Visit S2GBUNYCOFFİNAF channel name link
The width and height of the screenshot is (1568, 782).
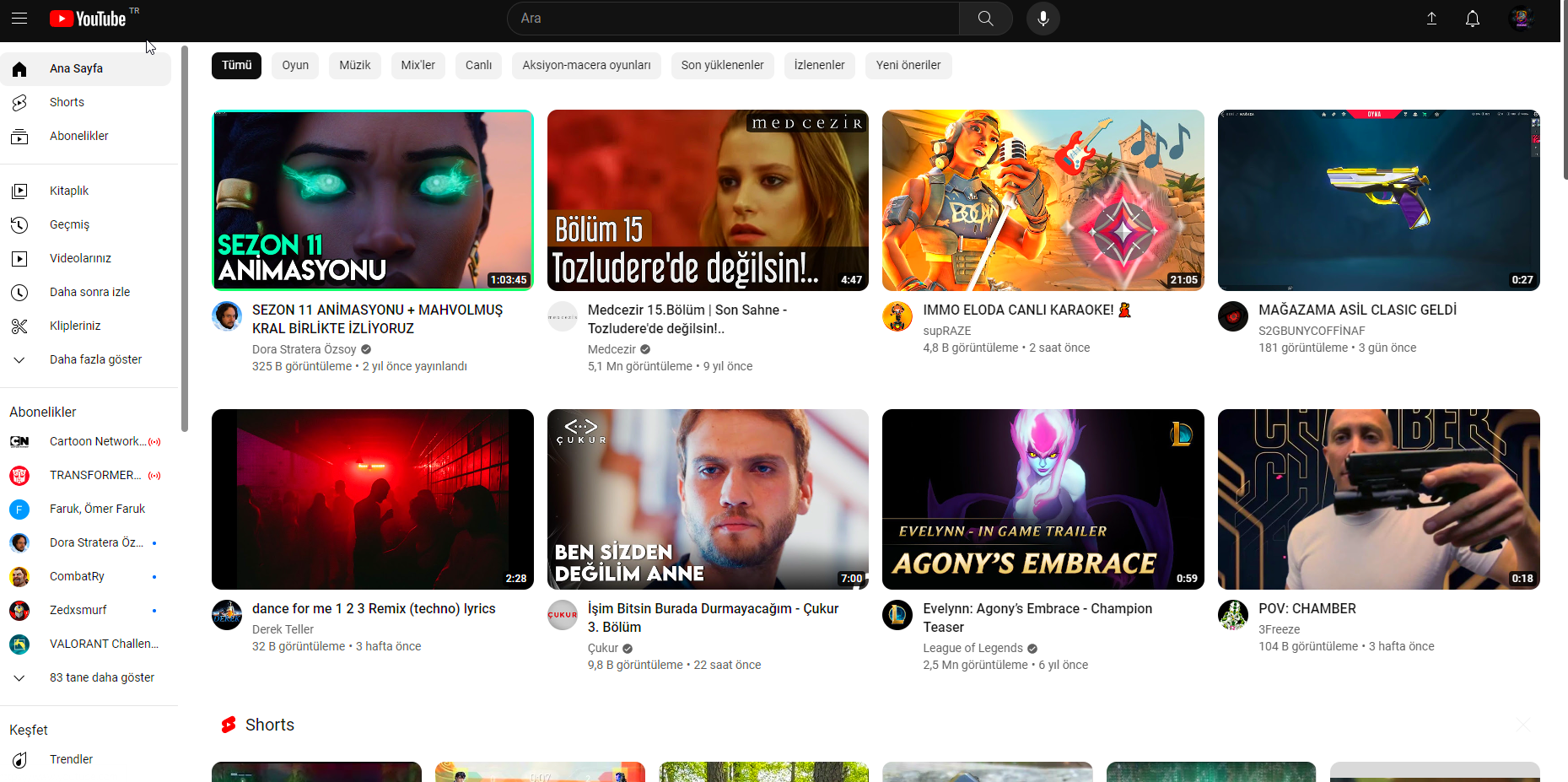point(1312,331)
